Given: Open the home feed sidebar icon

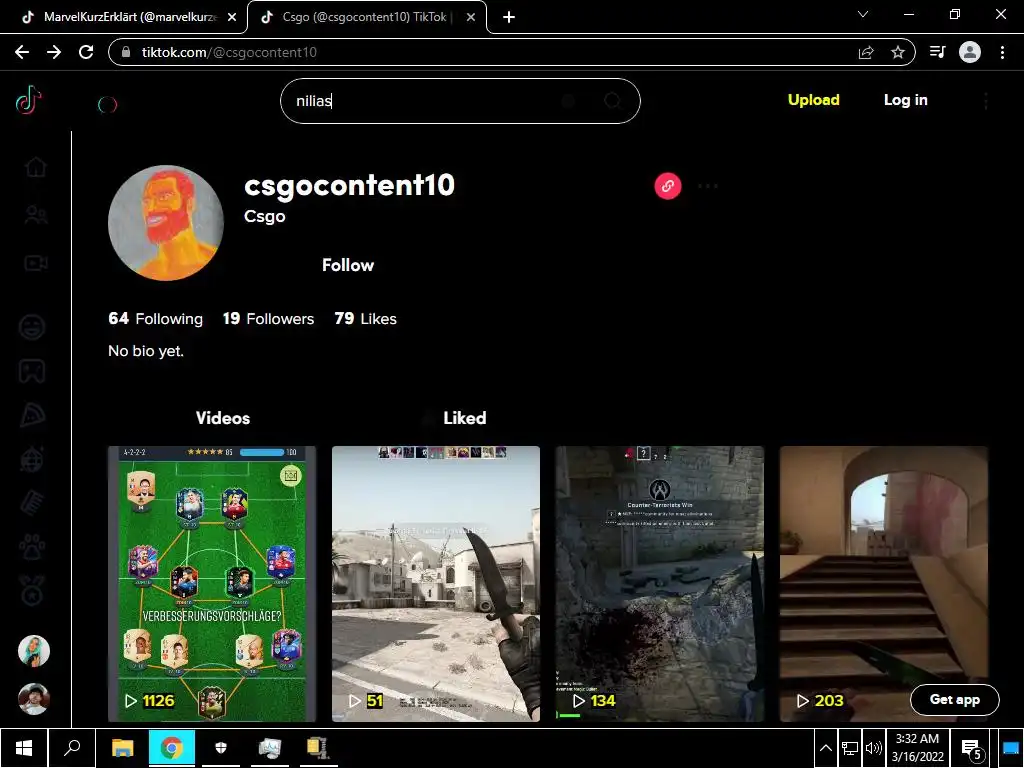Looking at the screenshot, I should (x=36, y=167).
